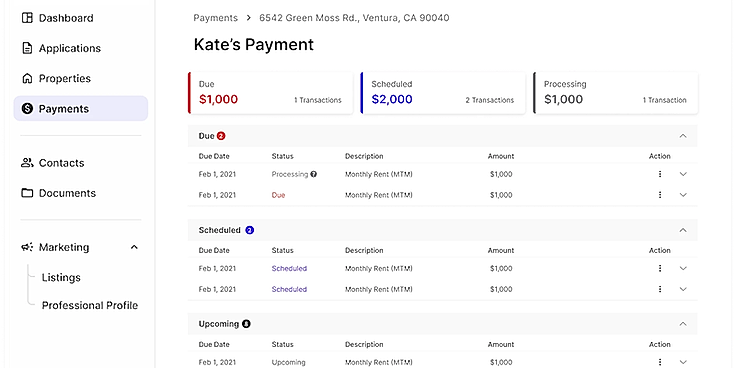Image resolution: width=736 pixels, height=368 pixels.
Task: Click Marketing label in sidebar
Action: [x=64, y=247]
